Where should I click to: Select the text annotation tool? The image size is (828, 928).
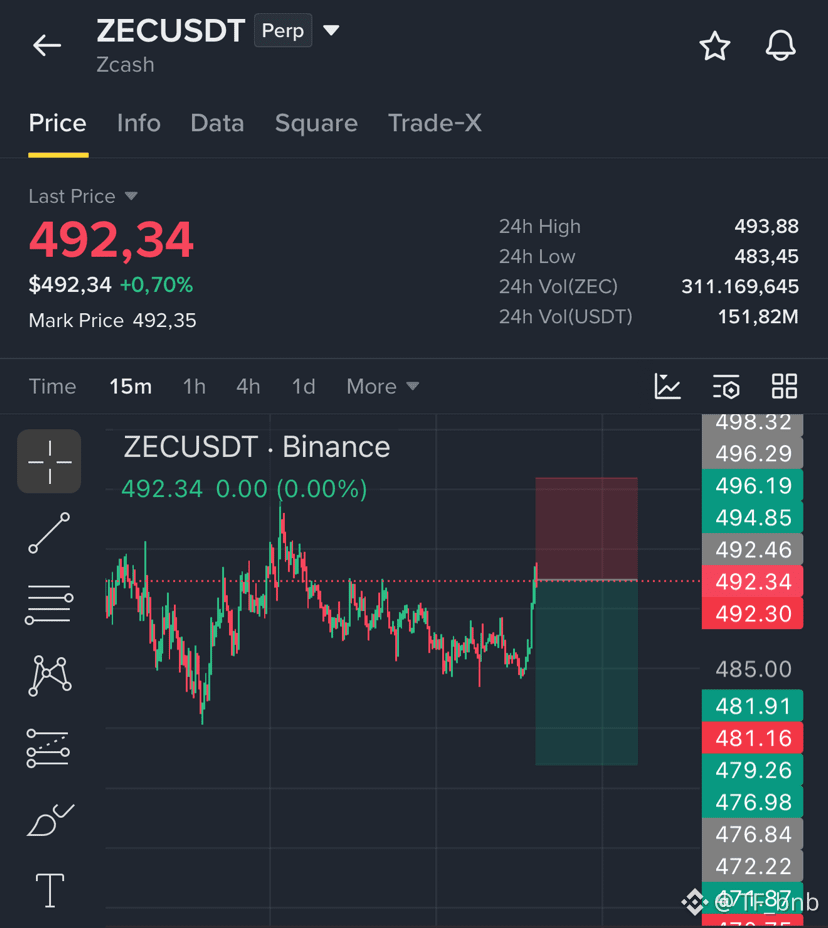click(x=50, y=890)
